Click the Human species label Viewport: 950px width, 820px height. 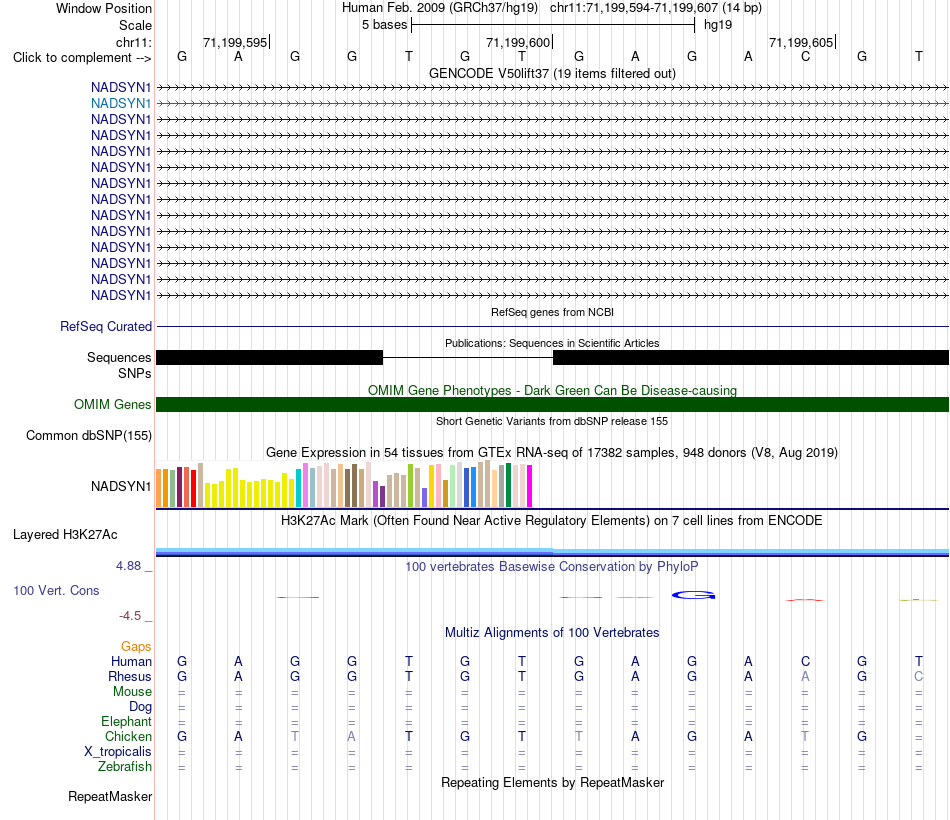(131, 661)
